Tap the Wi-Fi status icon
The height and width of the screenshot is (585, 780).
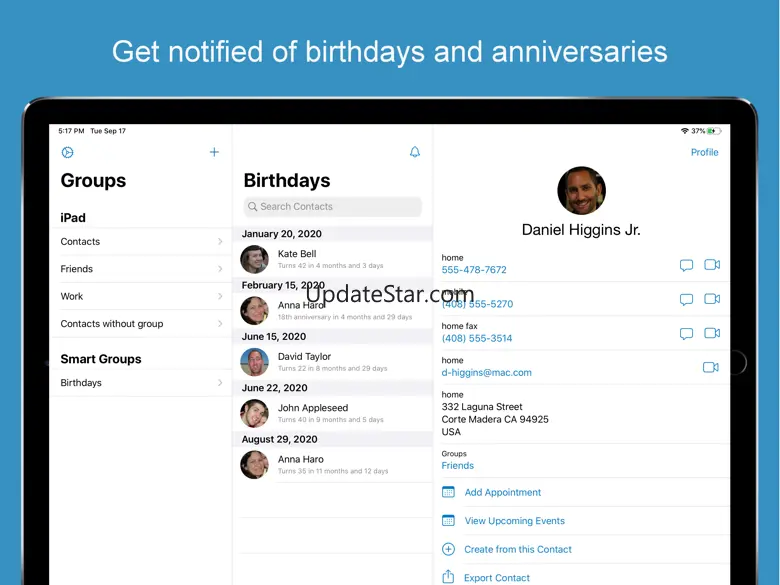[x=685, y=131]
